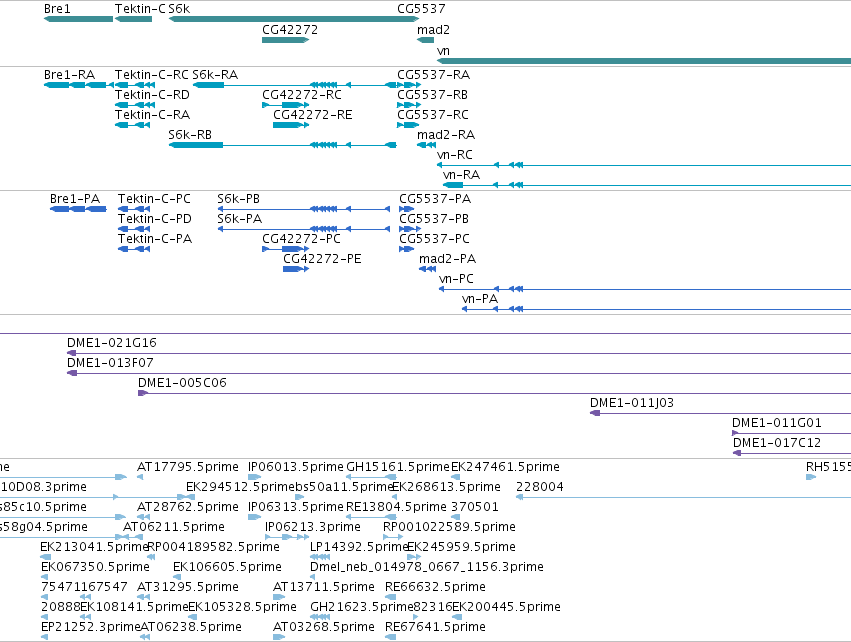This screenshot has height=642, width=851.
Task: Select the 228004 feature label
Action: click(539, 487)
